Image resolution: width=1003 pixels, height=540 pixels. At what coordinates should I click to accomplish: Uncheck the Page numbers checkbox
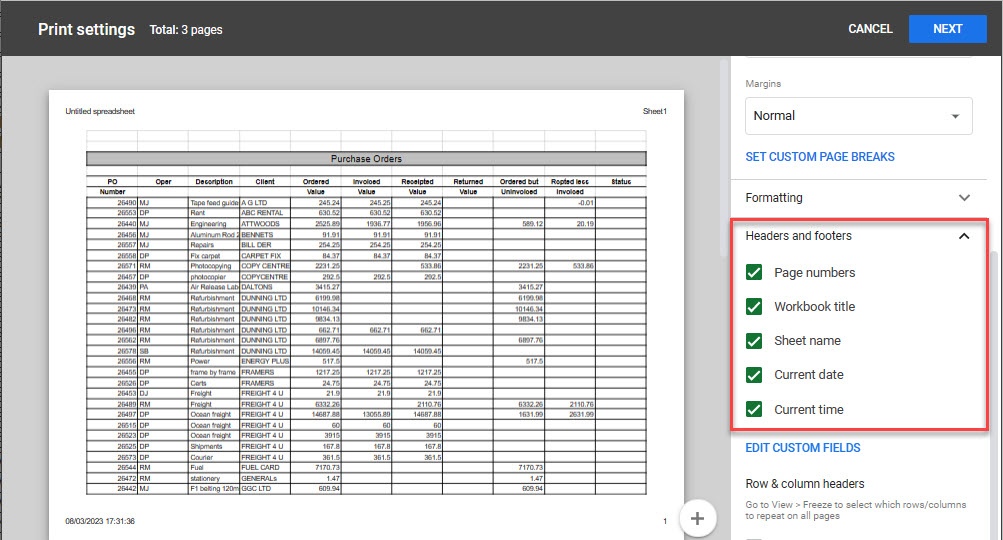(x=755, y=273)
